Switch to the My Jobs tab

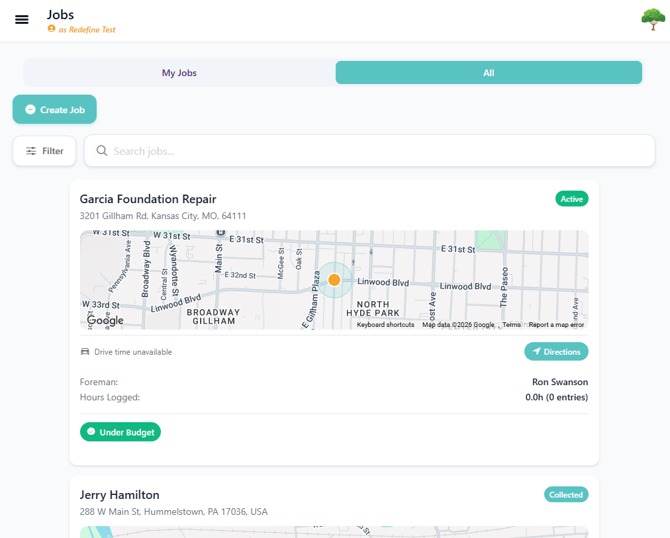click(179, 73)
